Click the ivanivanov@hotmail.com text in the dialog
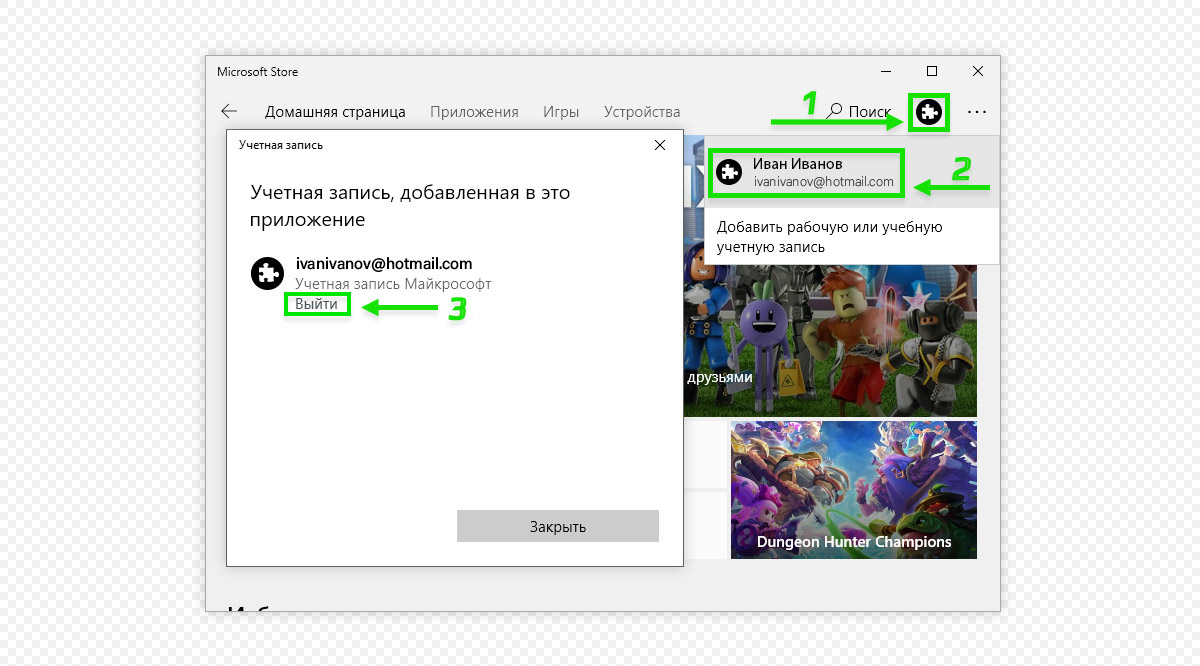This screenshot has width=1200, height=666. point(384,264)
